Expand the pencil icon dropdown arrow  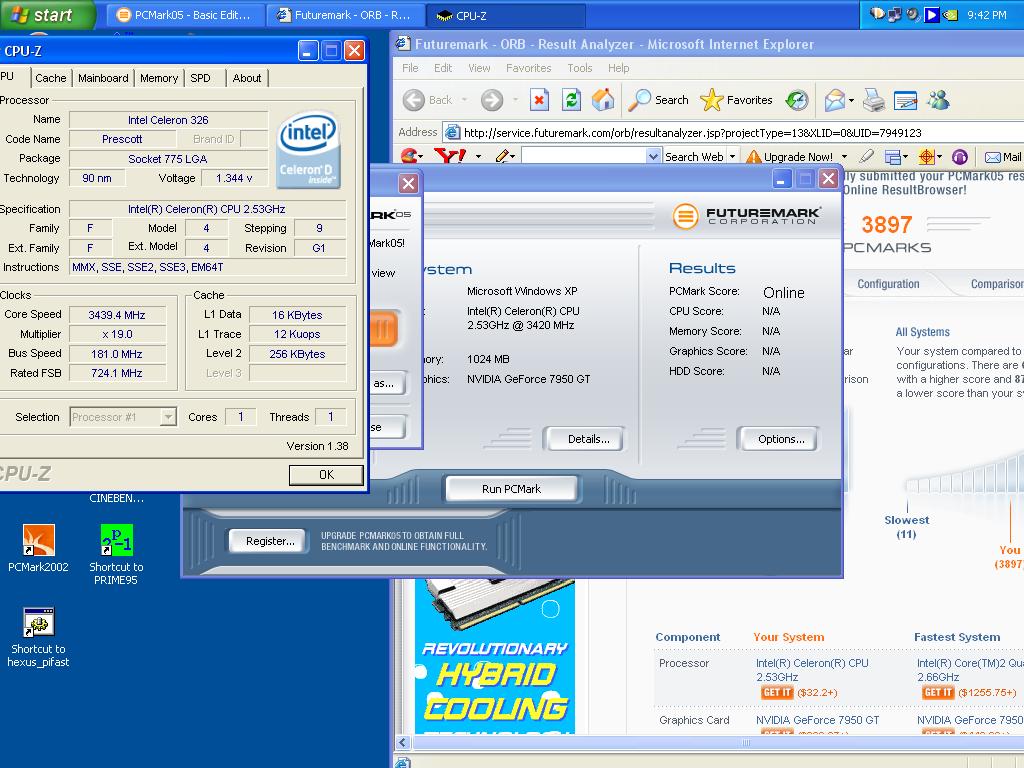pyautogui.click(x=513, y=157)
